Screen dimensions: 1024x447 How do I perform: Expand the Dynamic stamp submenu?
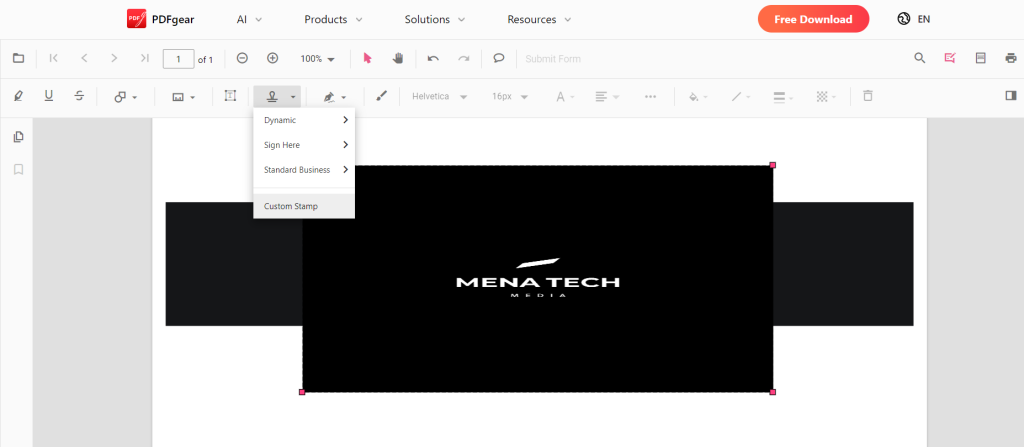(304, 120)
